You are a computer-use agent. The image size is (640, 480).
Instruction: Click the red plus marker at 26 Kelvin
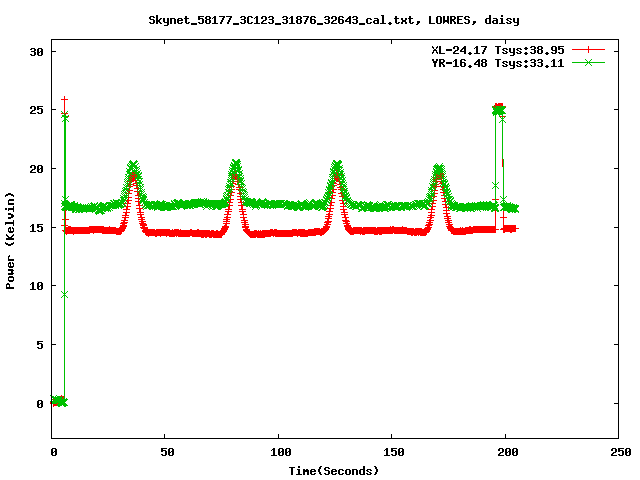coord(64,99)
